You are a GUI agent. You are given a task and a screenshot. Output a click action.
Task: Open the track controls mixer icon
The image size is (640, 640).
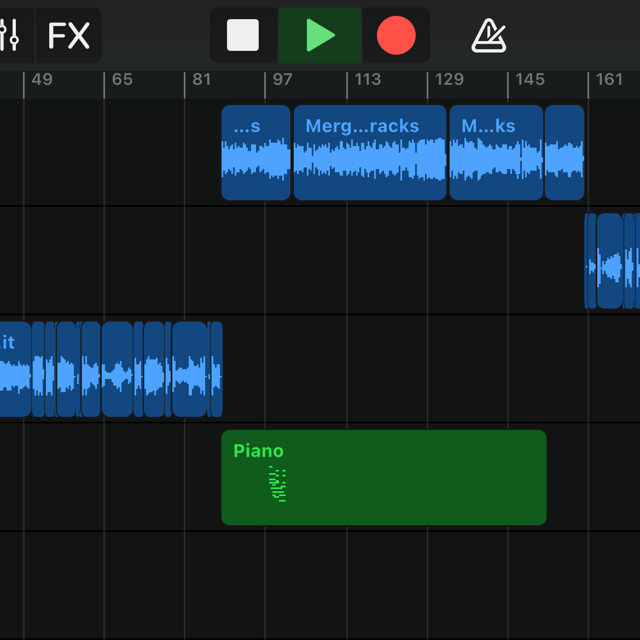(11, 35)
